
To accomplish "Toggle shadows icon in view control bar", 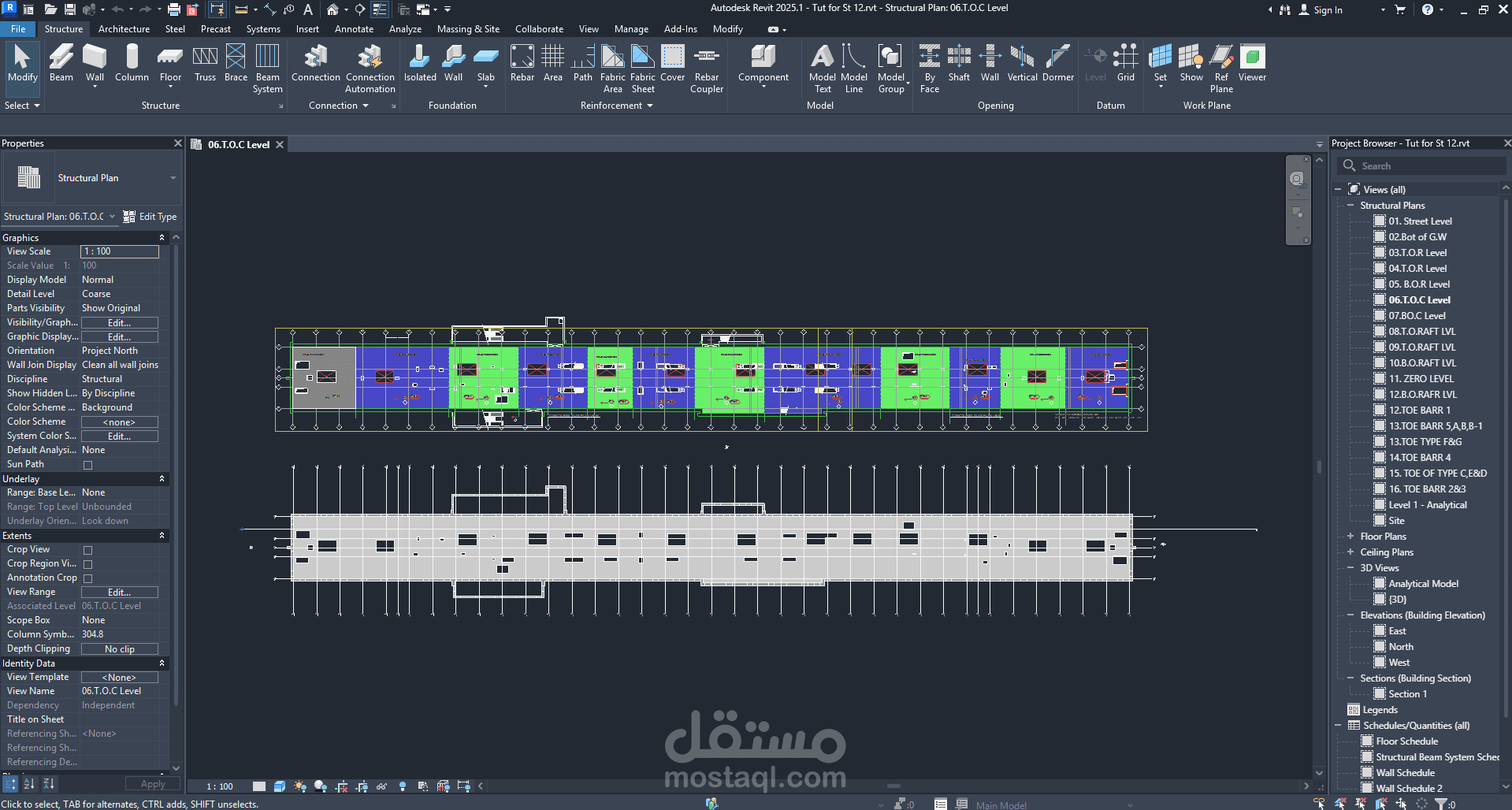I will tap(321, 786).
